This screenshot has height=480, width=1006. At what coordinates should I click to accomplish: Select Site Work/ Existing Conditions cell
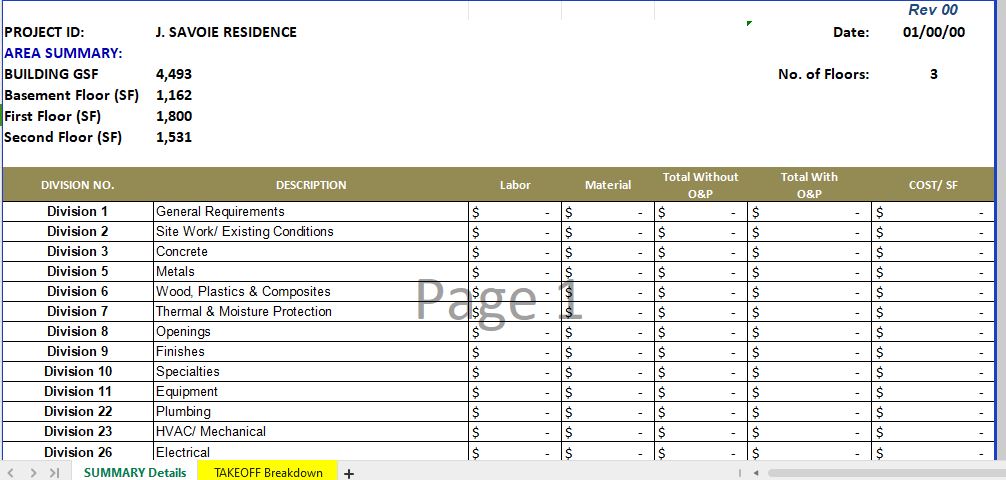(x=311, y=232)
